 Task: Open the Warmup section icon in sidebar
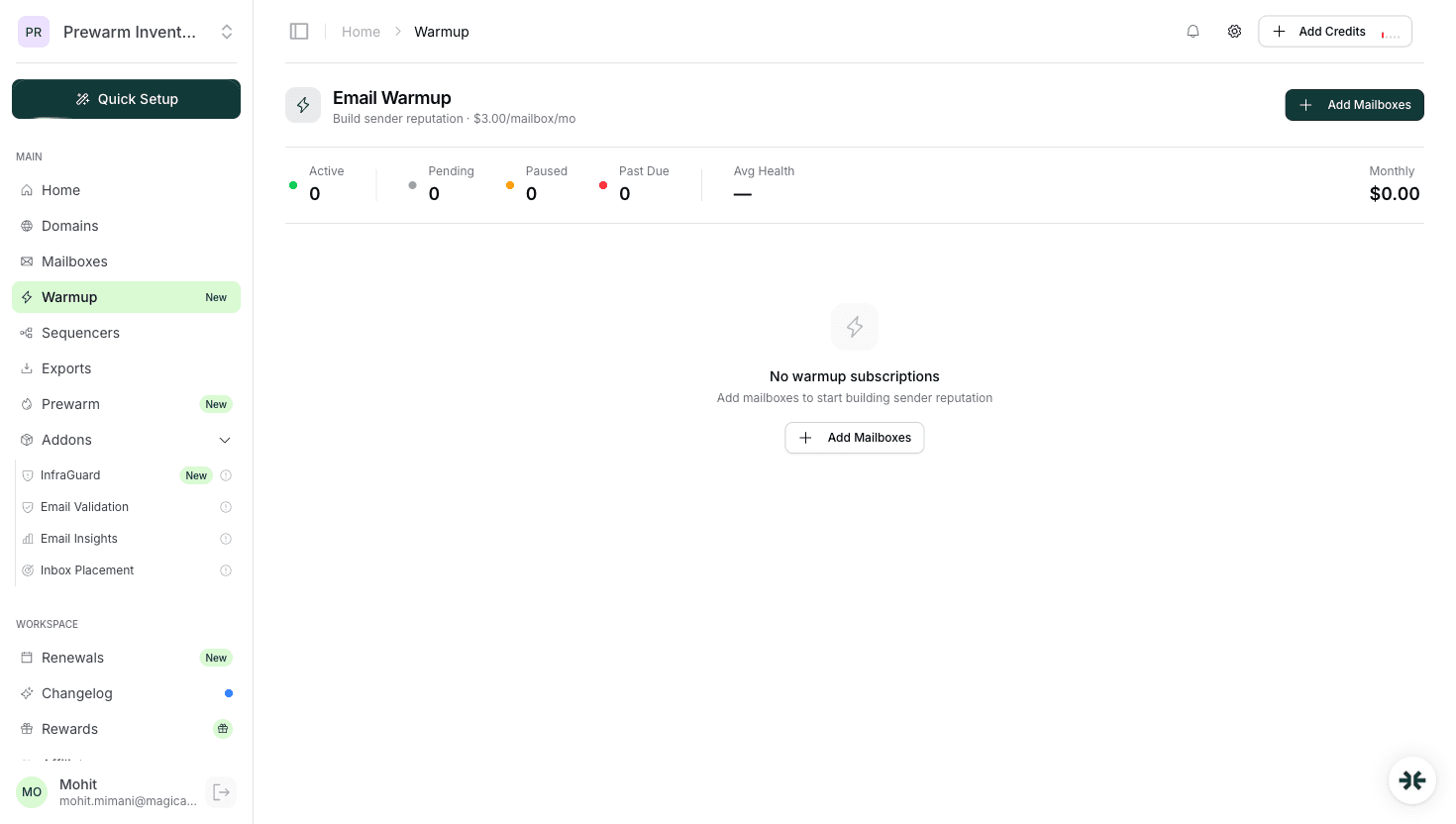(x=26, y=296)
